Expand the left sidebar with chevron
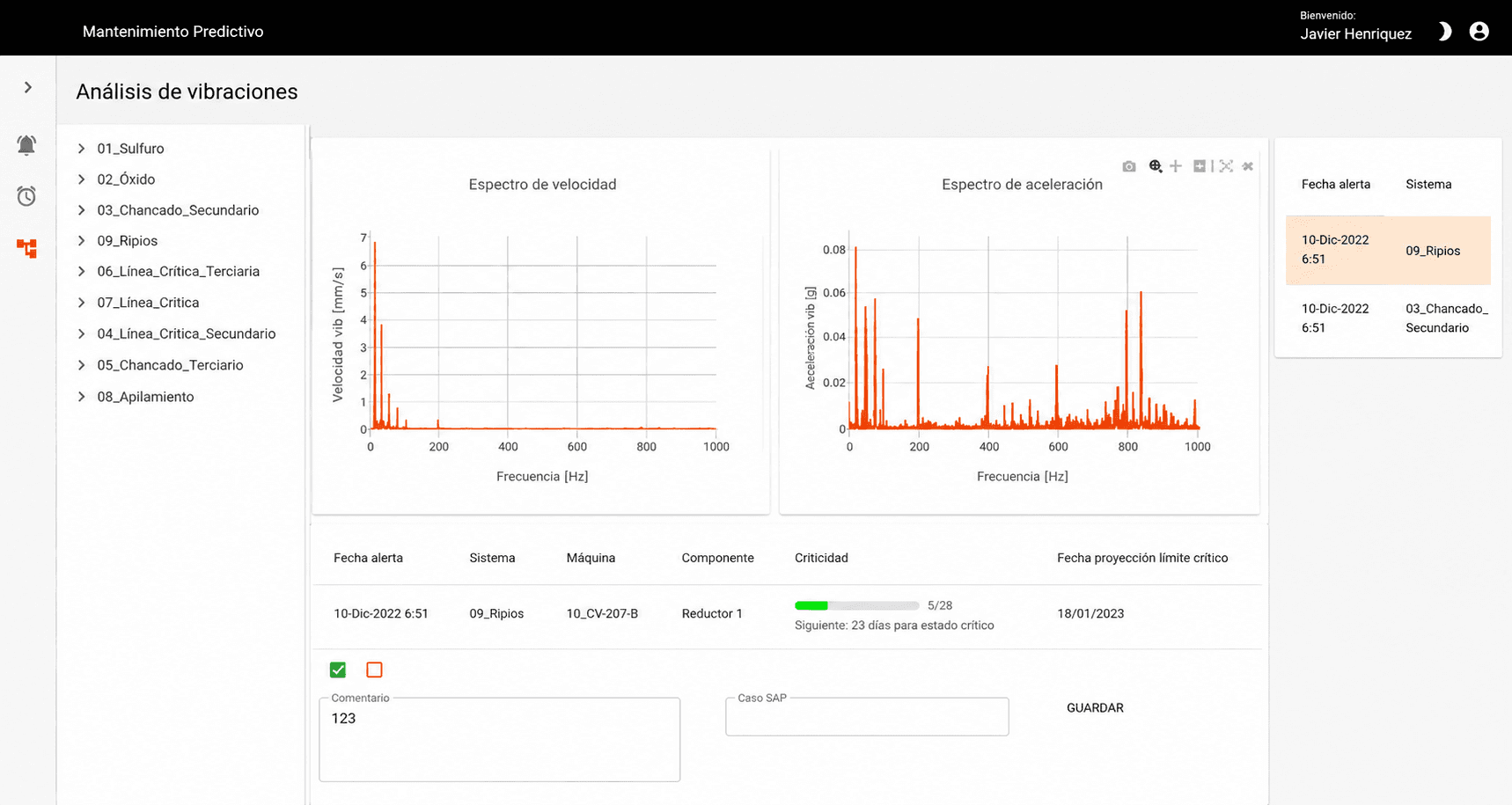This screenshot has width=1512, height=805. coord(28,87)
